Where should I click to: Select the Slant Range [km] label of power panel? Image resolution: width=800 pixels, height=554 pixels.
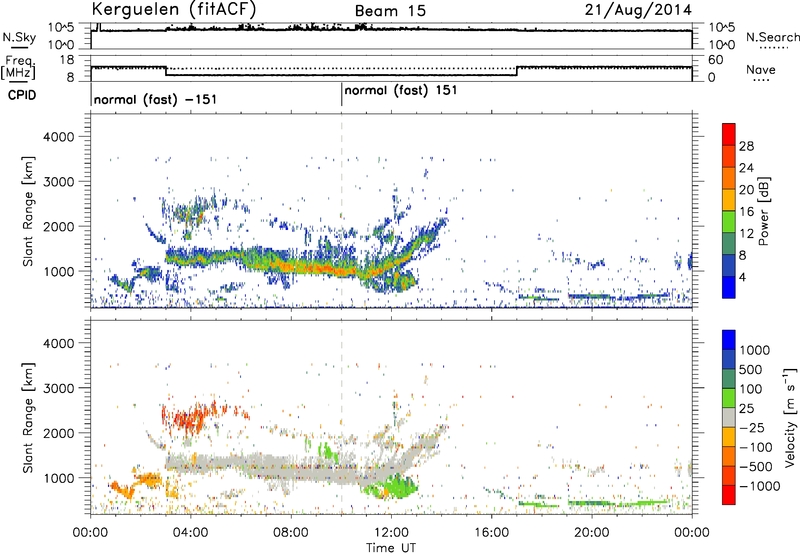pyautogui.click(x=28, y=211)
